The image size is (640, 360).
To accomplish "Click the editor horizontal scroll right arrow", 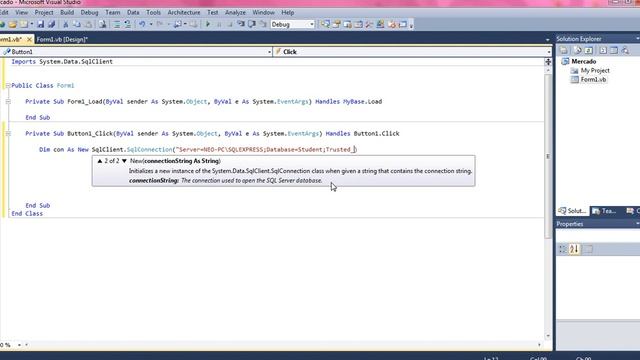I will [539, 345].
